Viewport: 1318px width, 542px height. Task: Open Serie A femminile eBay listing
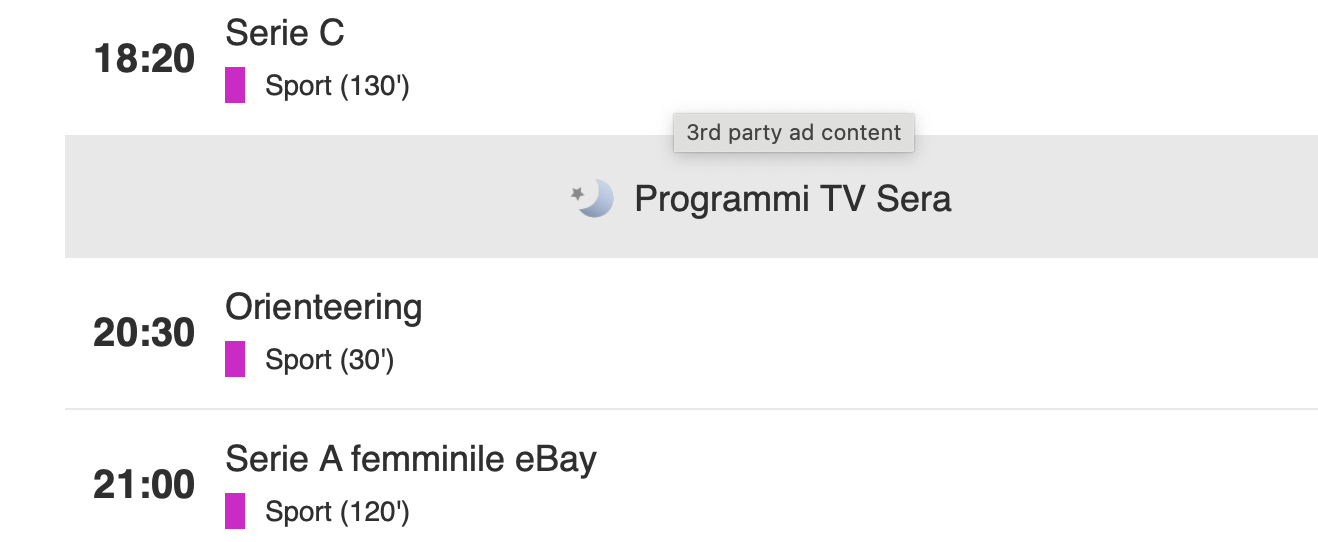click(410, 459)
